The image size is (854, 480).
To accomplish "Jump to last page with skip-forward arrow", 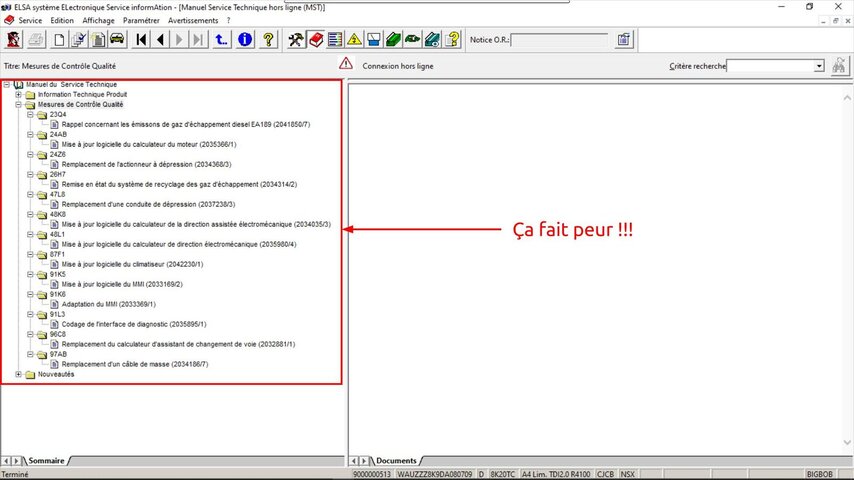I will [x=198, y=40].
